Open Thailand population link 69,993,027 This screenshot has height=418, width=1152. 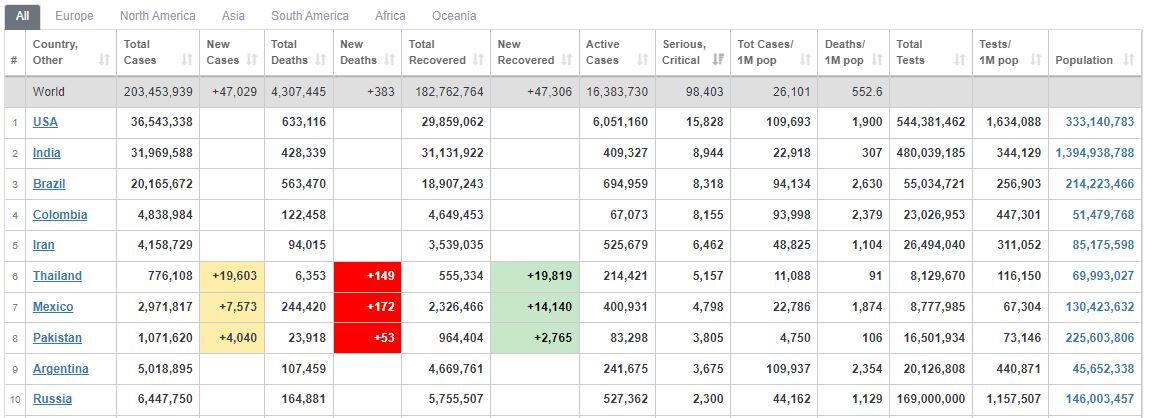pos(1104,276)
